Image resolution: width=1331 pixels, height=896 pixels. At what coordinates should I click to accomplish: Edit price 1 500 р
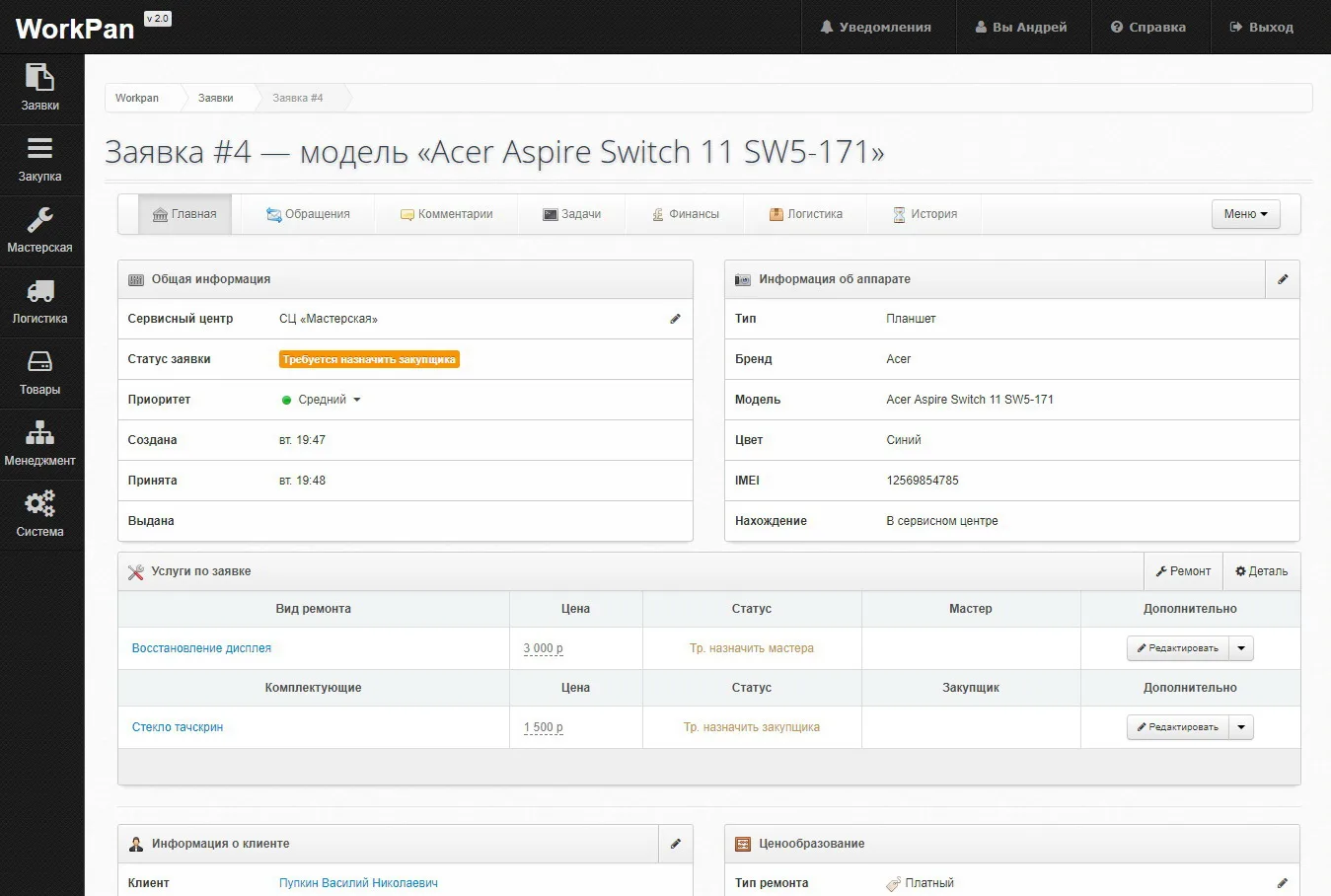tap(544, 727)
